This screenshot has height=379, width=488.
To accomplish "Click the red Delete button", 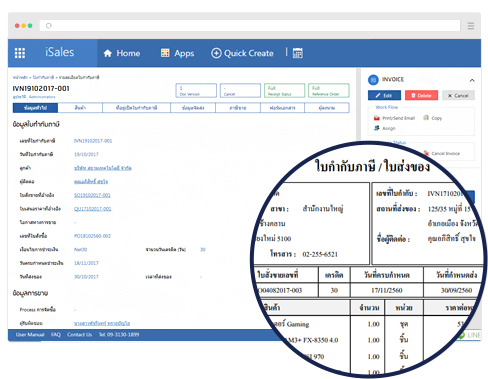I will 421,95.
